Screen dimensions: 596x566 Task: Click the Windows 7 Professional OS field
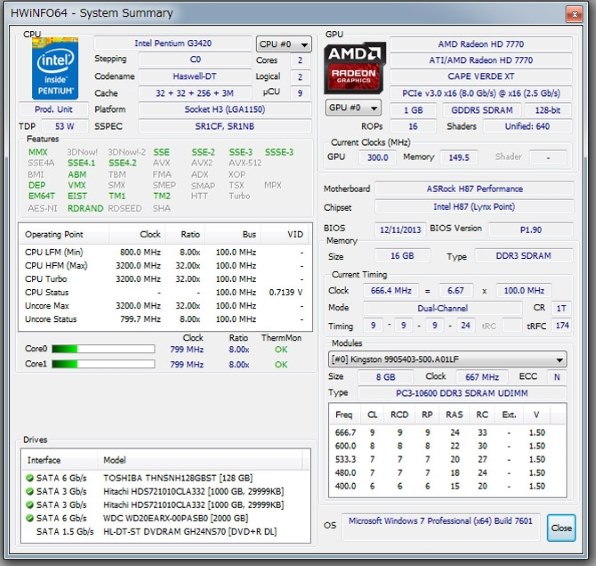[441, 527]
